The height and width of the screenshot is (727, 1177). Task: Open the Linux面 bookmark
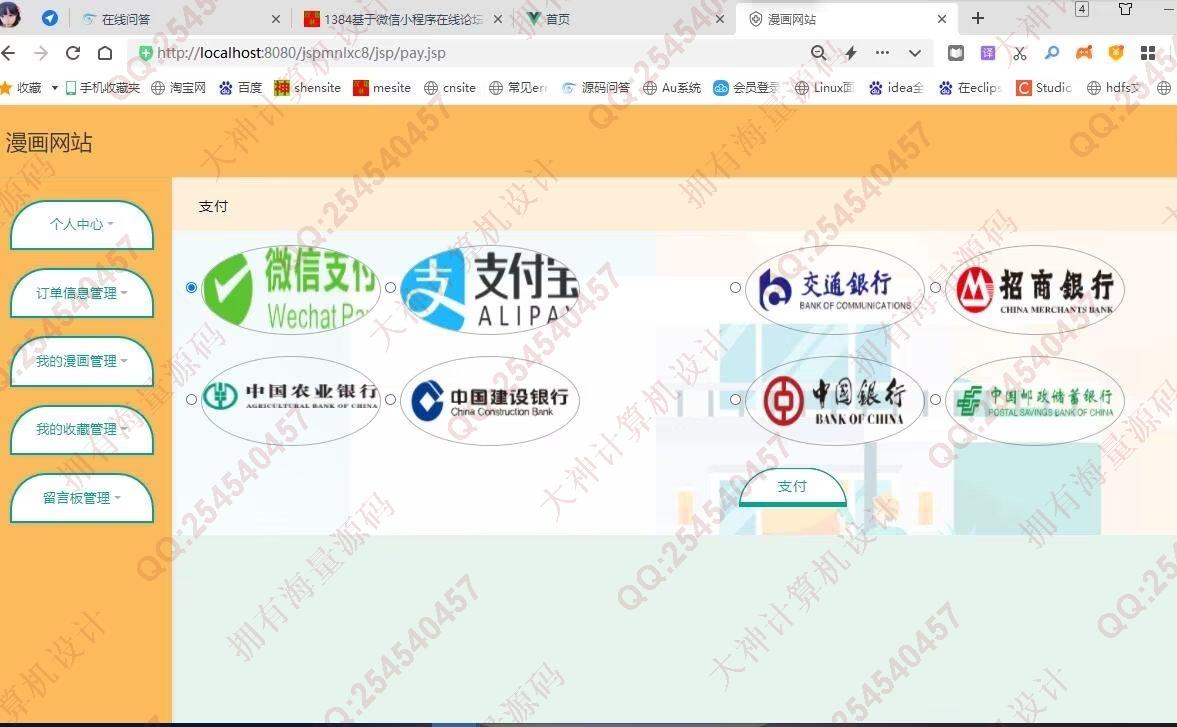(823, 88)
